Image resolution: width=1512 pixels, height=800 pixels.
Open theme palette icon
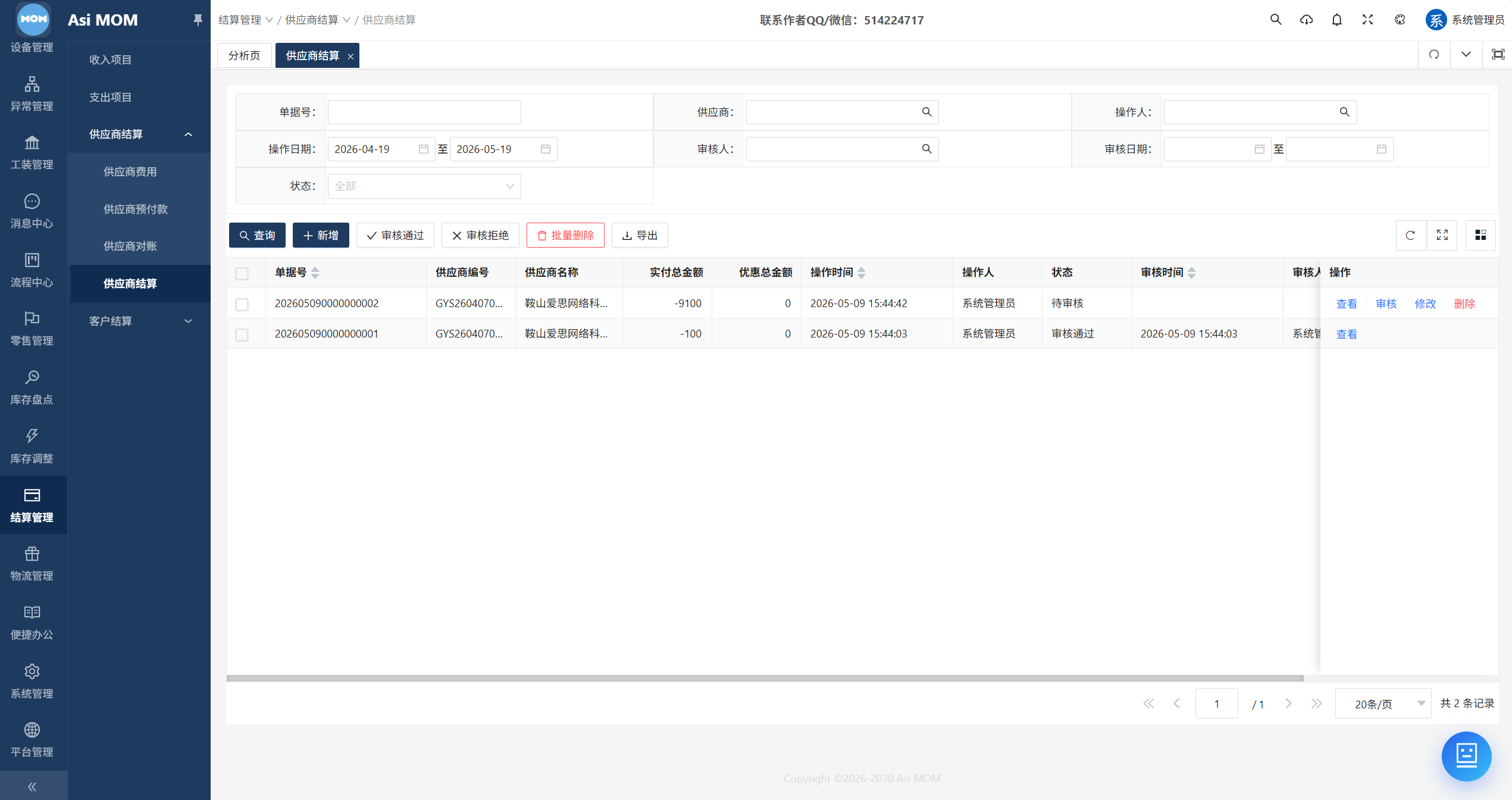(x=1400, y=20)
